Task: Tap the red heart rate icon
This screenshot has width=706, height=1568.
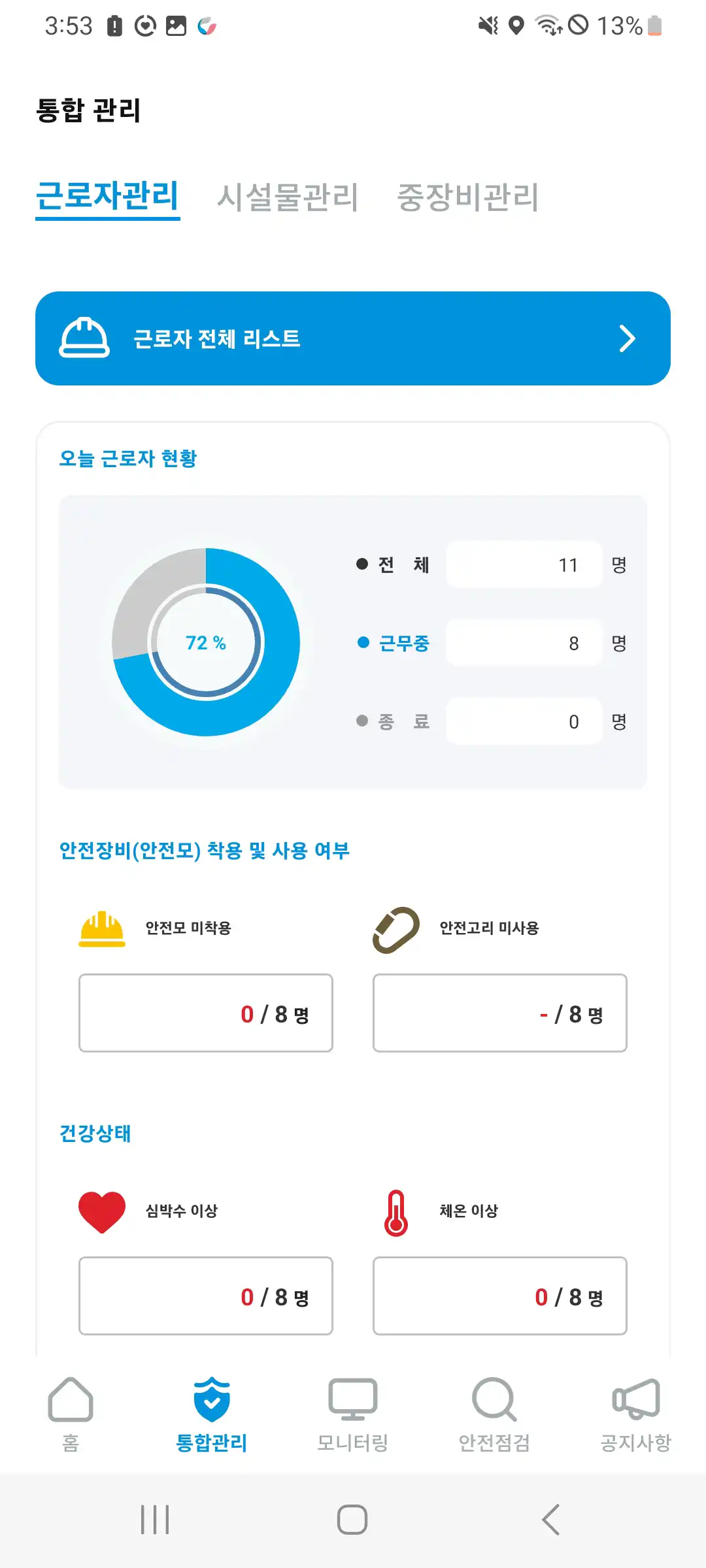Action: point(102,1212)
